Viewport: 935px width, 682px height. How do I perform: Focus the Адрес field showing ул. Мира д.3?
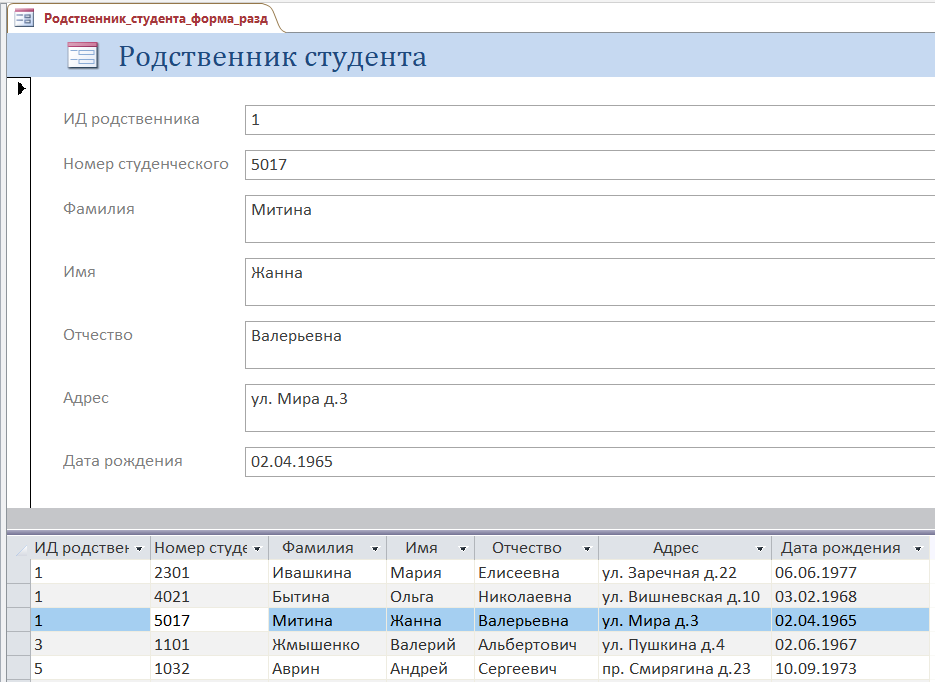pyautogui.click(x=590, y=408)
